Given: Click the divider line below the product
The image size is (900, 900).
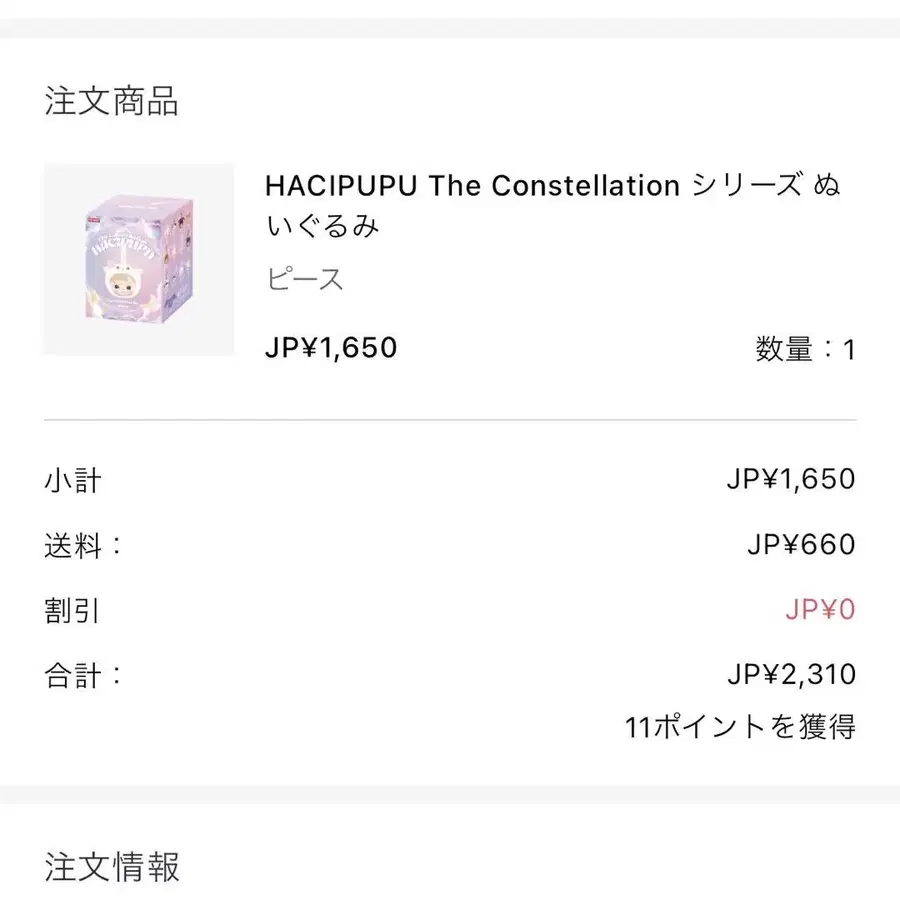Looking at the screenshot, I should [x=450, y=420].
